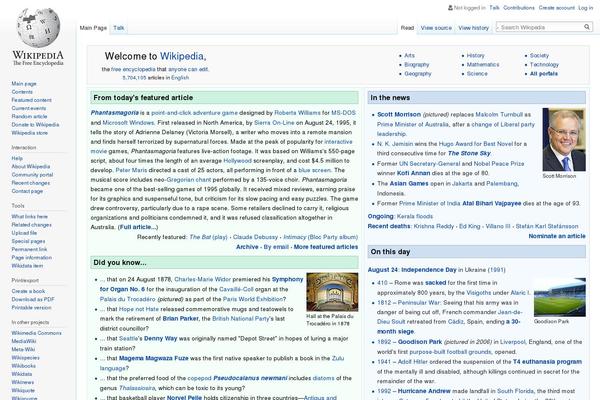600x400 pixels.
Task: Open the Technology portal link
Action: pos(544,65)
